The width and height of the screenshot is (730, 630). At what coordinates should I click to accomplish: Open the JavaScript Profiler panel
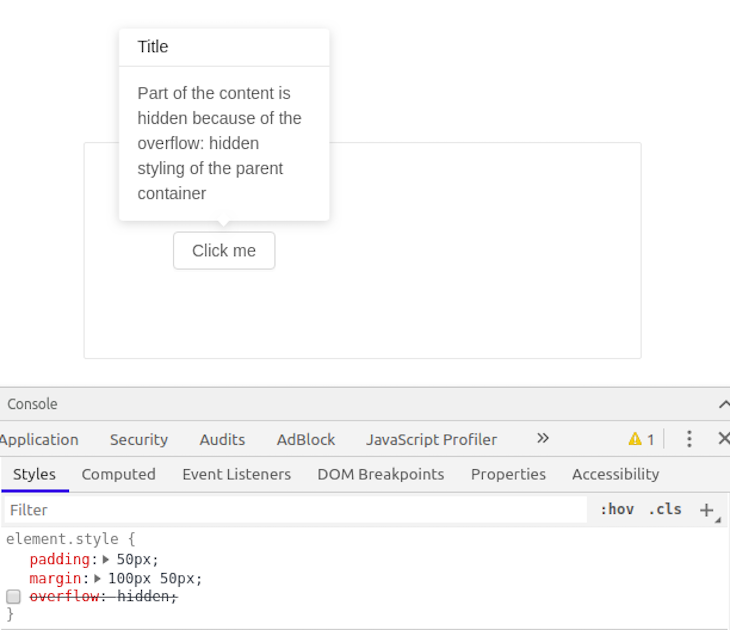click(x=431, y=440)
